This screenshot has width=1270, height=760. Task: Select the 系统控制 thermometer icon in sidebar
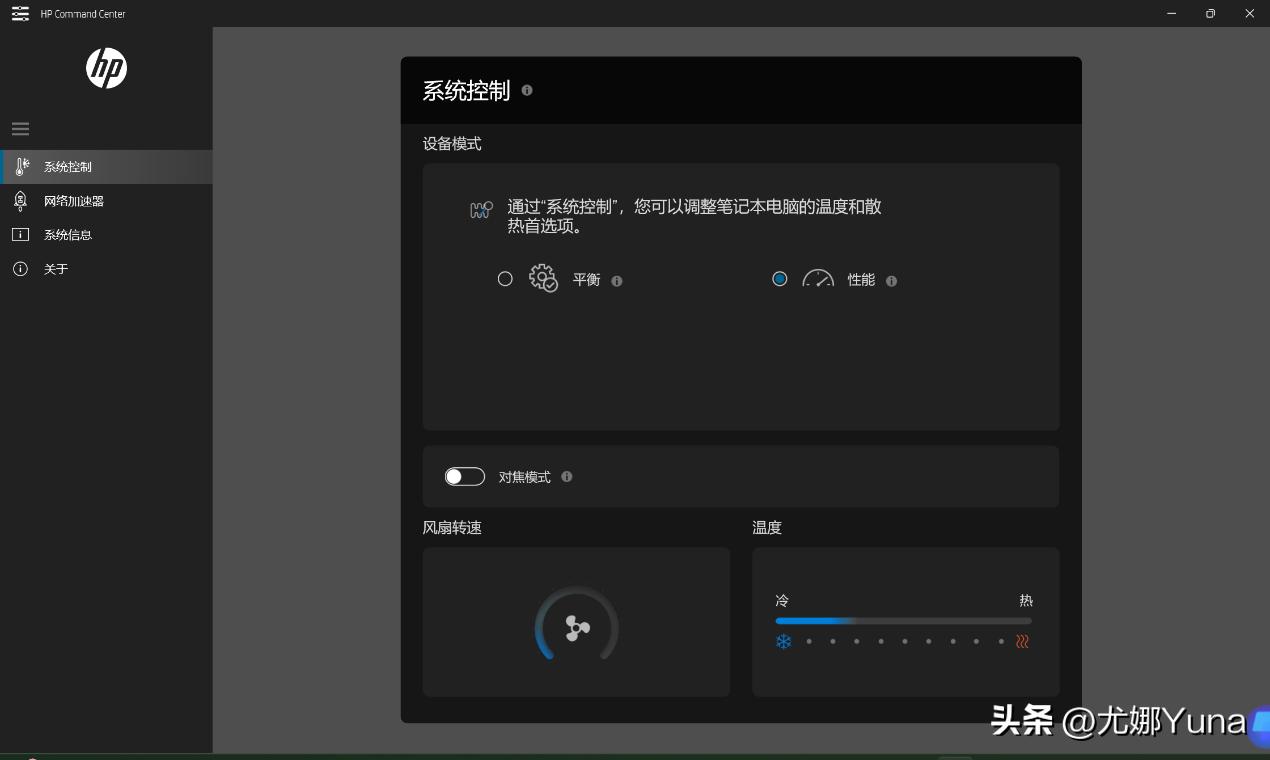(x=21, y=166)
